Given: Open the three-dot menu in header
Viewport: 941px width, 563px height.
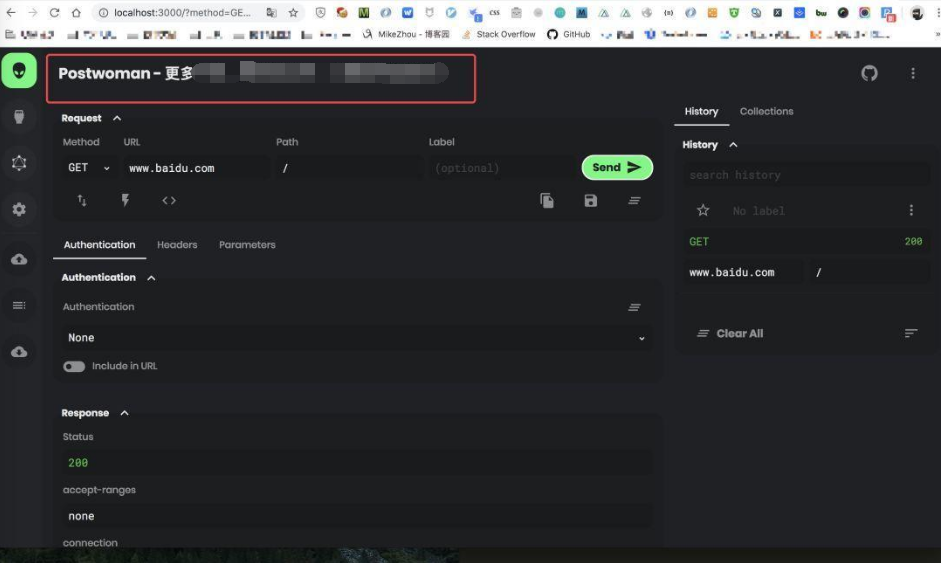Looking at the screenshot, I should point(913,73).
